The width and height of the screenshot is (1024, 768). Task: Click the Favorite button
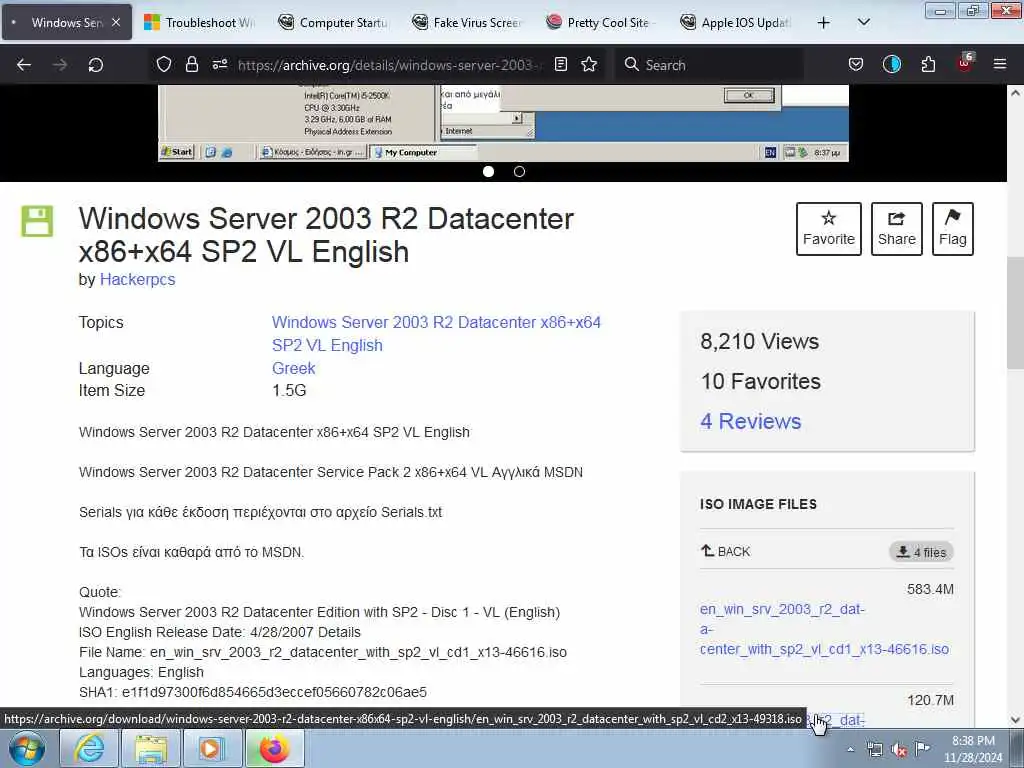point(829,229)
